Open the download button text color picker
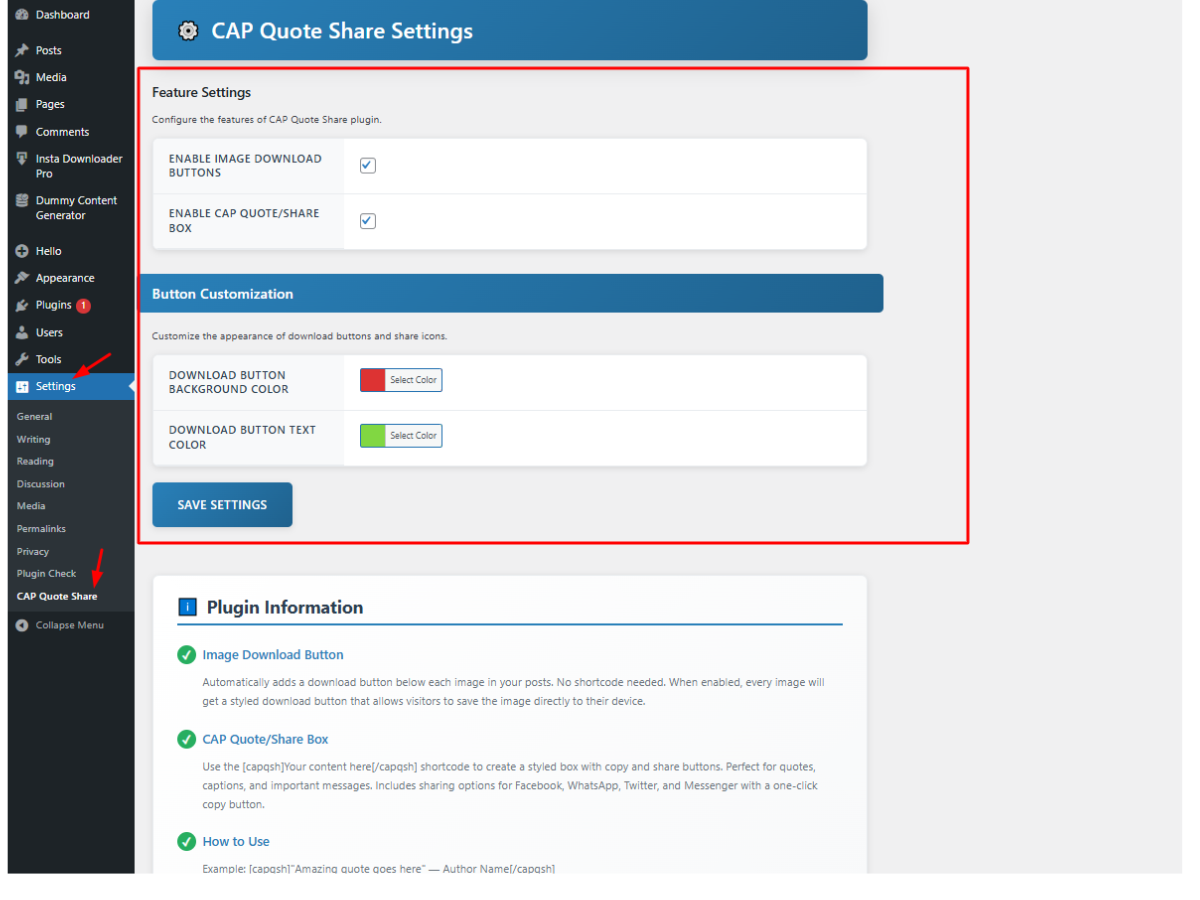Viewport: 1200px width, 900px height. 415,435
